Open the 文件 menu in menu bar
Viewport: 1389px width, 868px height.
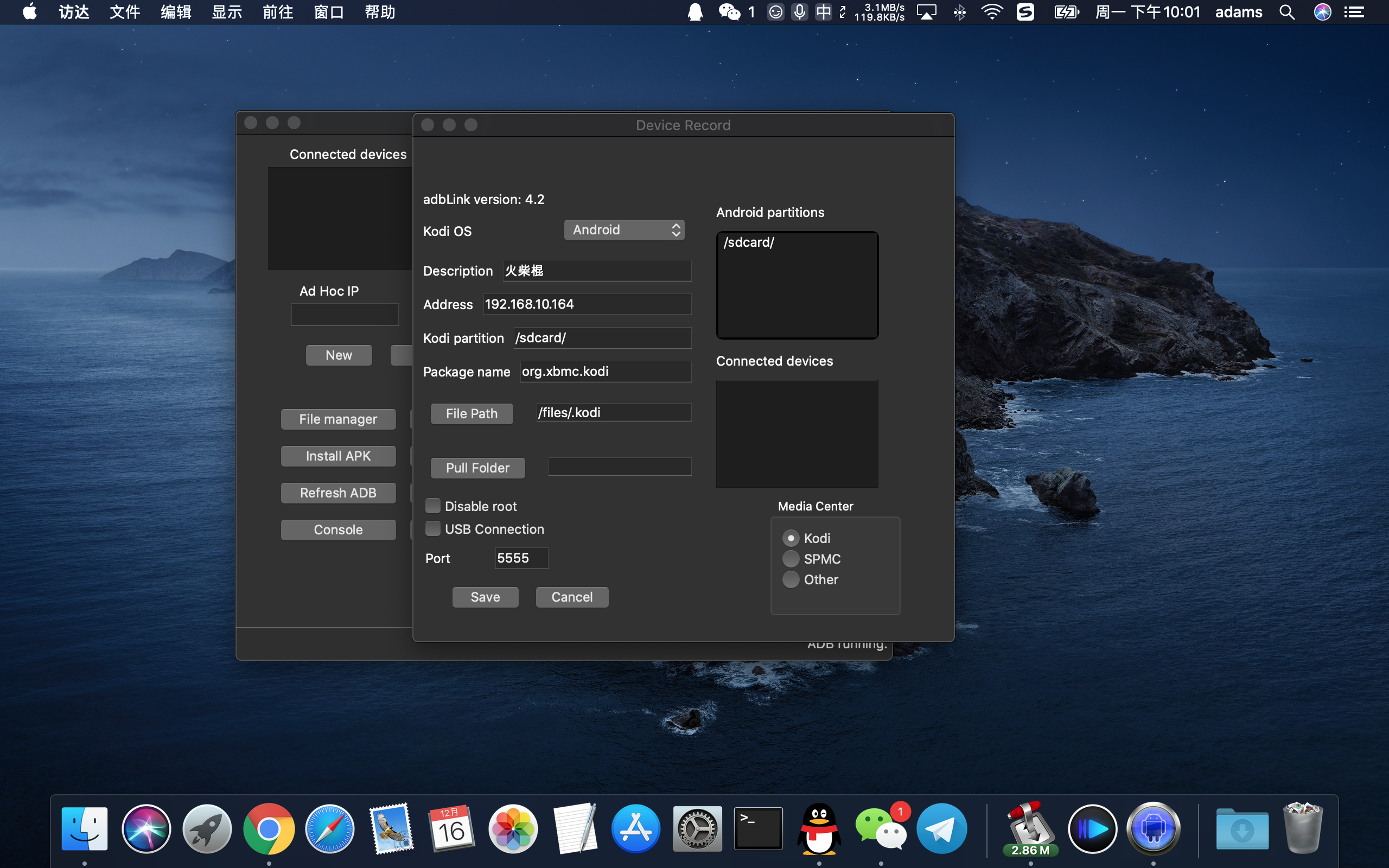(x=125, y=12)
